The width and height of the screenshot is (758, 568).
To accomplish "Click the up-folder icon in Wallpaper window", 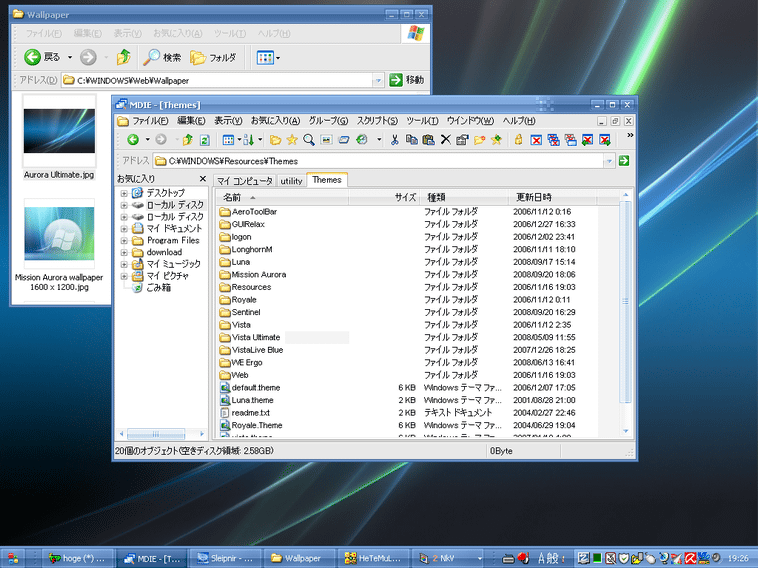I will tap(124, 57).
